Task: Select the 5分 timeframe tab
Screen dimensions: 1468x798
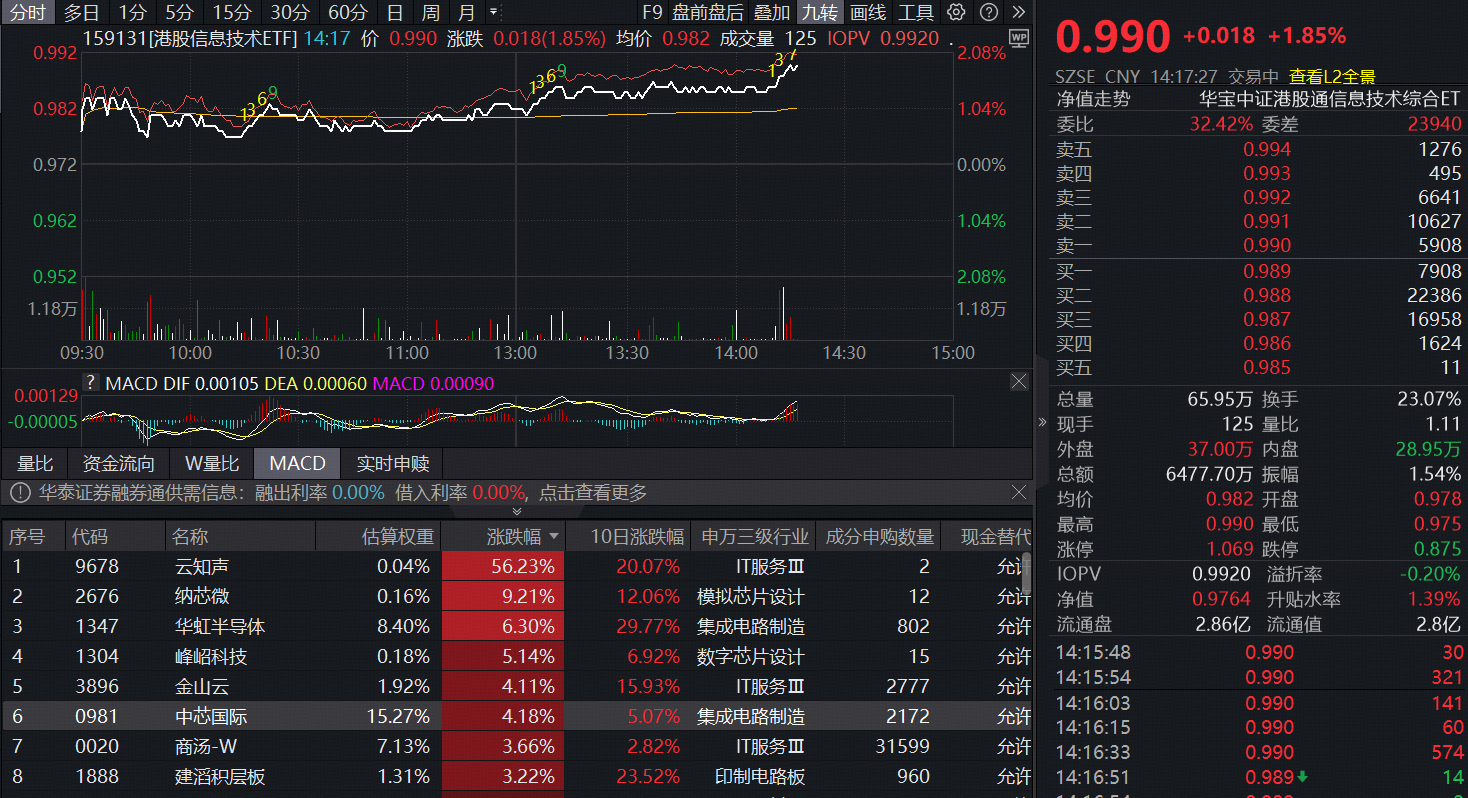Action: pyautogui.click(x=180, y=13)
